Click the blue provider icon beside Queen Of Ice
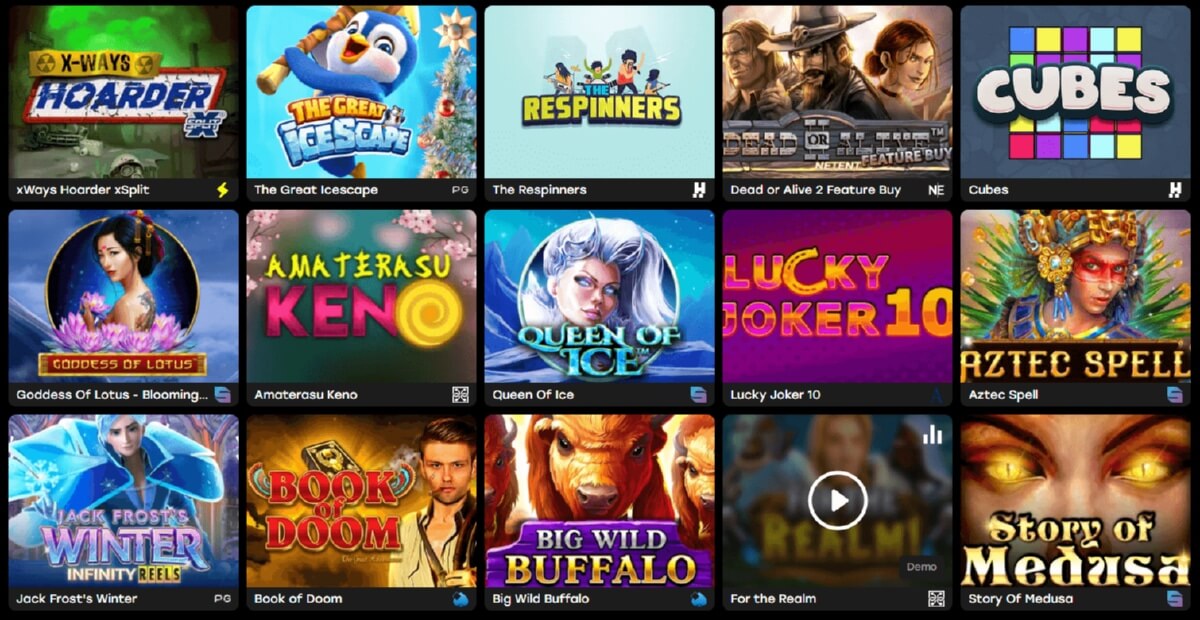The width and height of the screenshot is (1200, 620). 699,395
